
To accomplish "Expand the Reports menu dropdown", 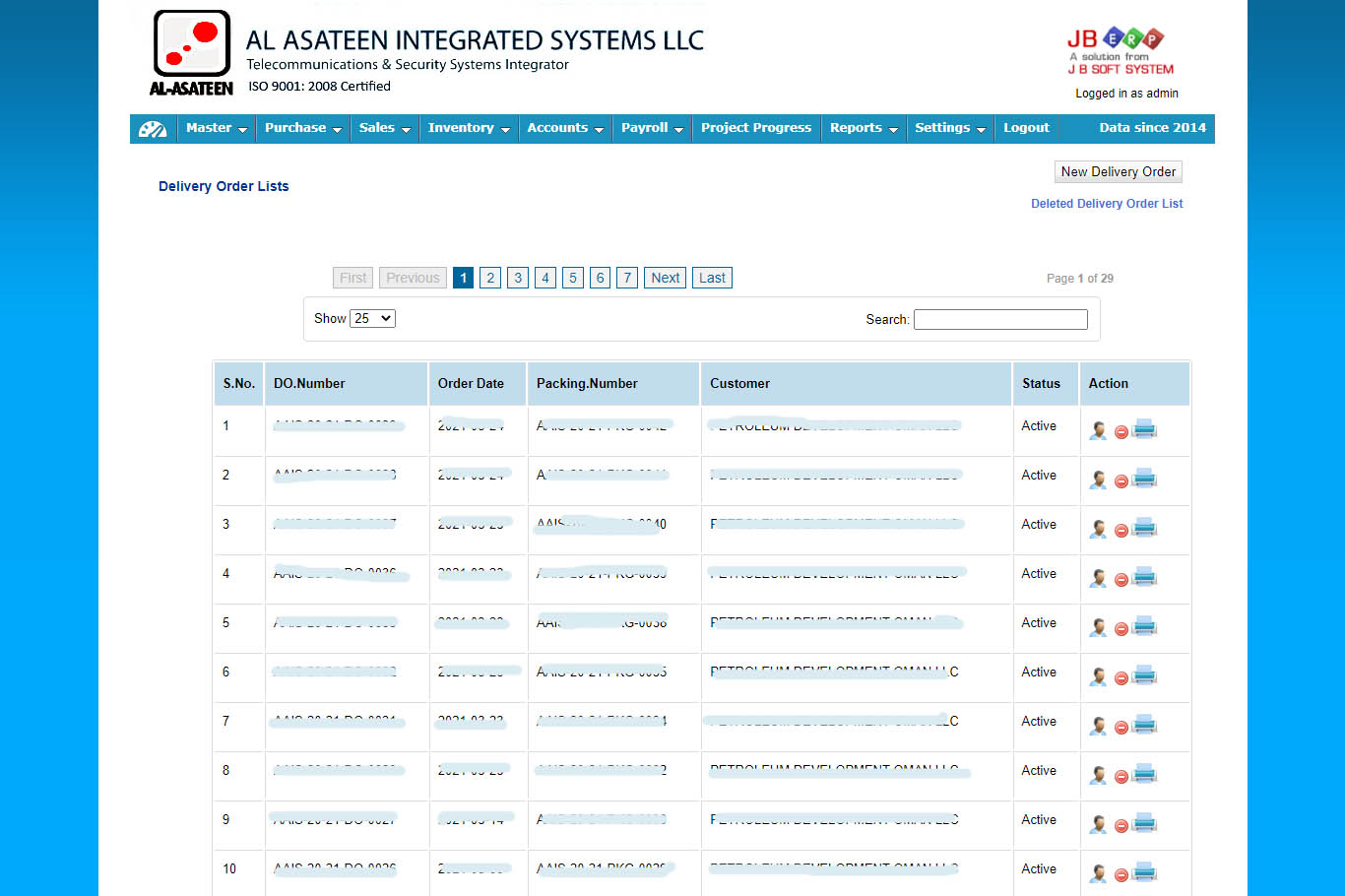I will (864, 128).
